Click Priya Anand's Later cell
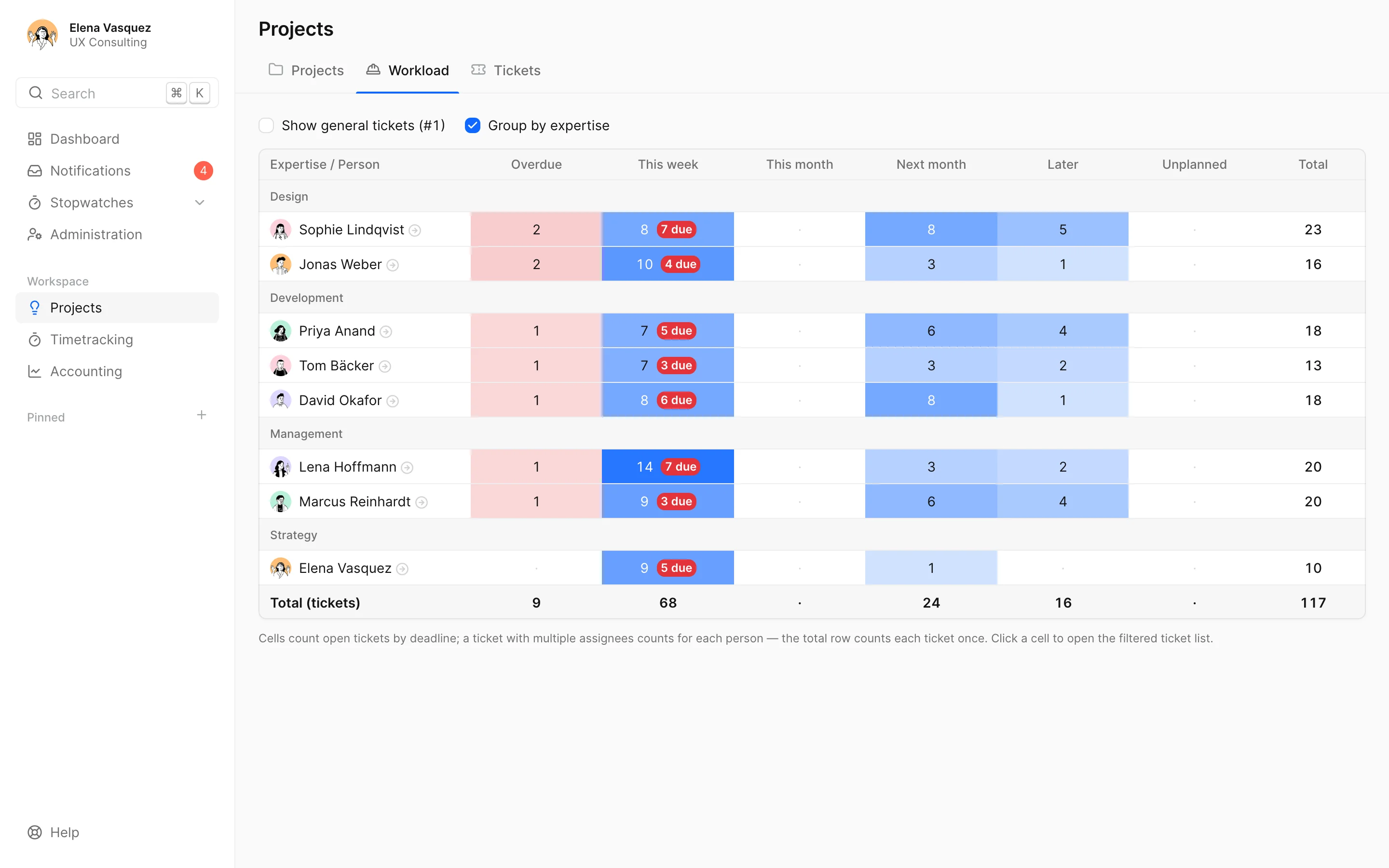 pos(1062,331)
